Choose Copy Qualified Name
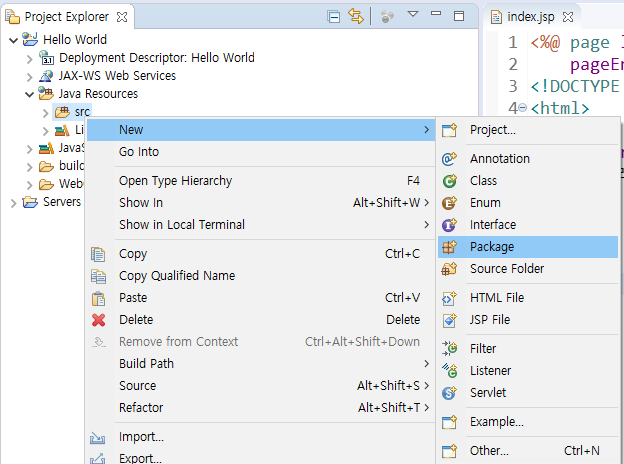This screenshot has height=464, width=624. click(261, 276)
